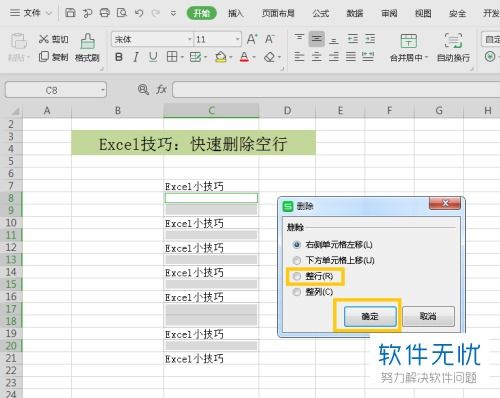Open the 文件 menu dropdown arrow
The image size is (500, 398).
[x=49, y=13]
